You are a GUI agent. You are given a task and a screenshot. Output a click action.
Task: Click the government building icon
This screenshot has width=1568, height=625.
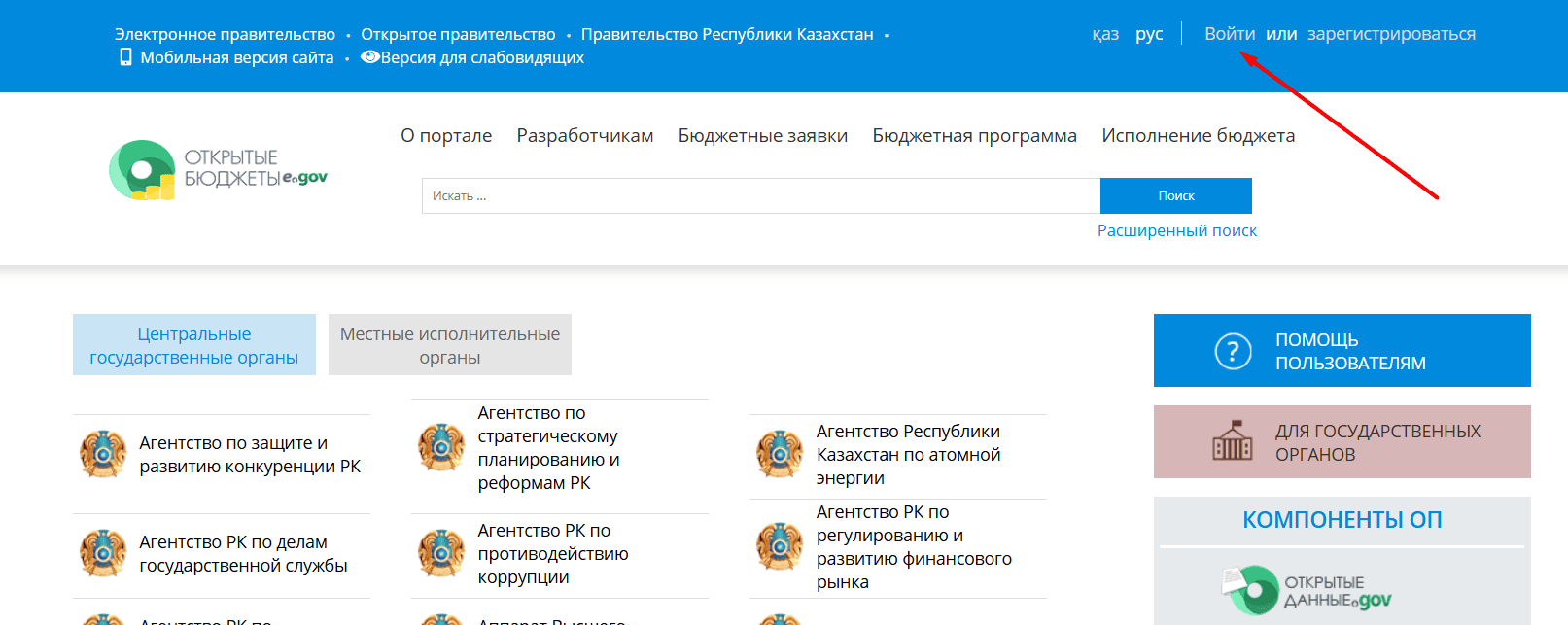tap(1233, 441)
